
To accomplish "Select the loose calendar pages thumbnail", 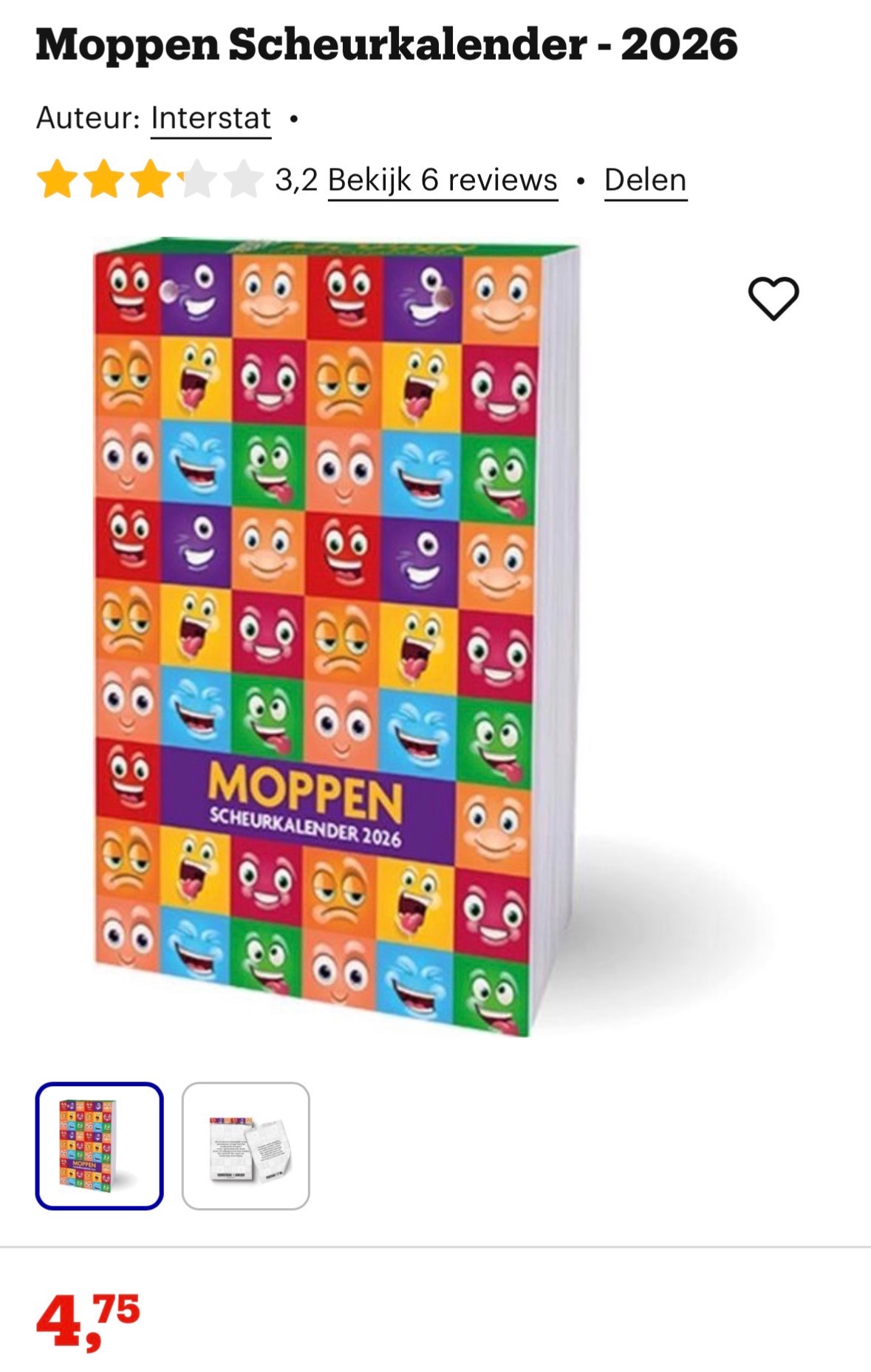I will 245,1145.
